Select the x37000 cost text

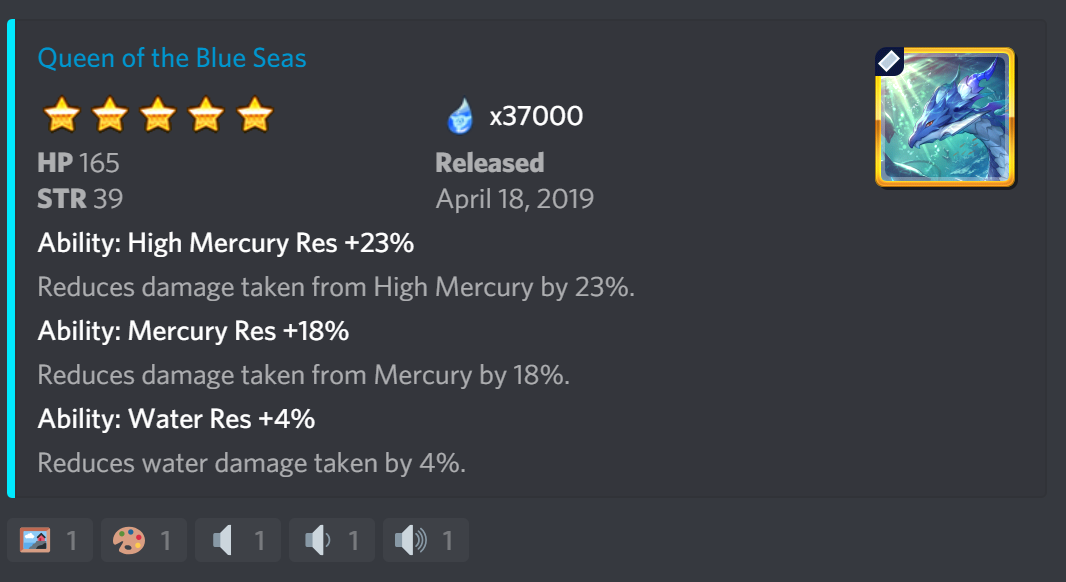[536, 116]
